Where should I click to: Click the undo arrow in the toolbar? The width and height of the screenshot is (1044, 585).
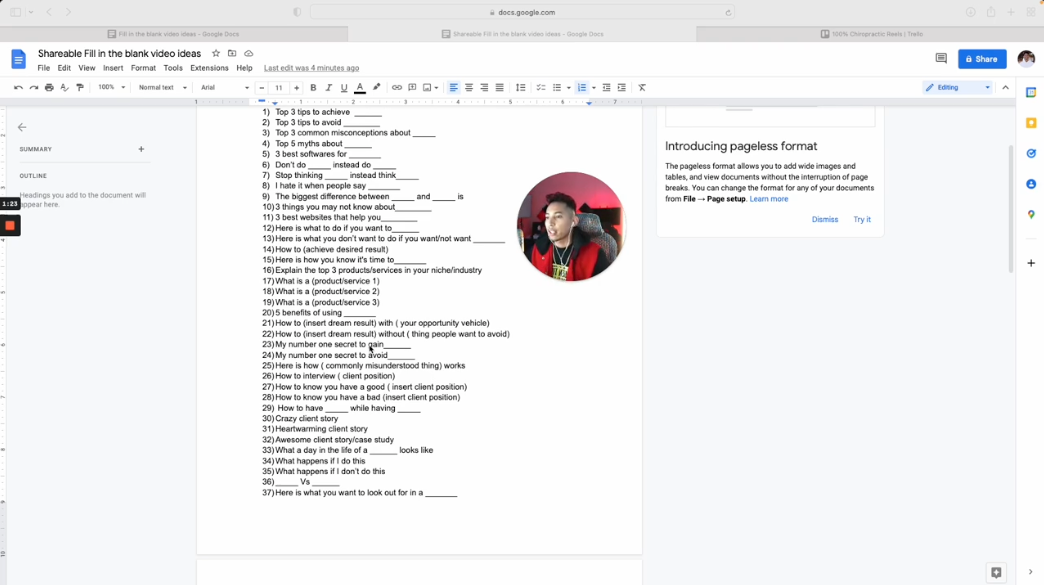tap(18, 88)
